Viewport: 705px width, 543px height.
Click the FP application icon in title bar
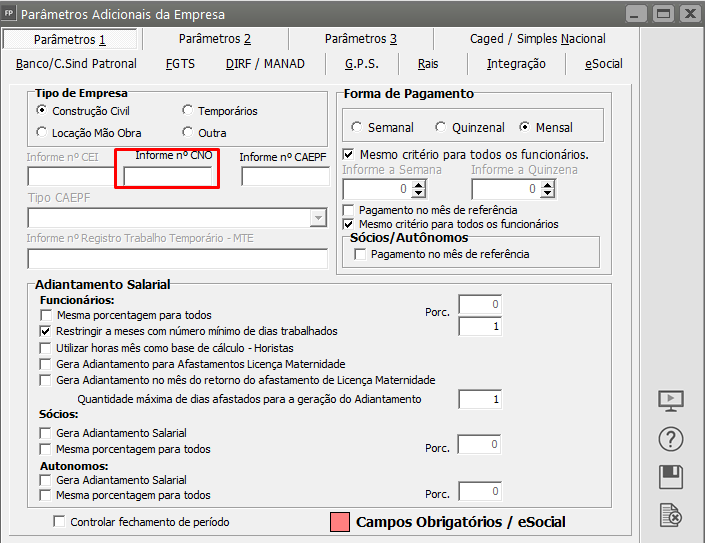tap(9, 14)
